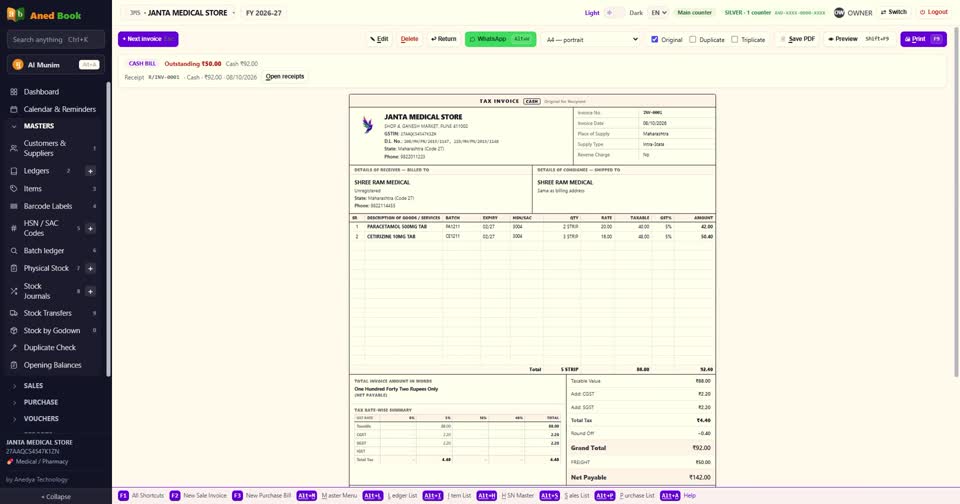Click the HSN / SAC Codes hash icon
This screenshot has height=504, width=960.
(14, 228)
